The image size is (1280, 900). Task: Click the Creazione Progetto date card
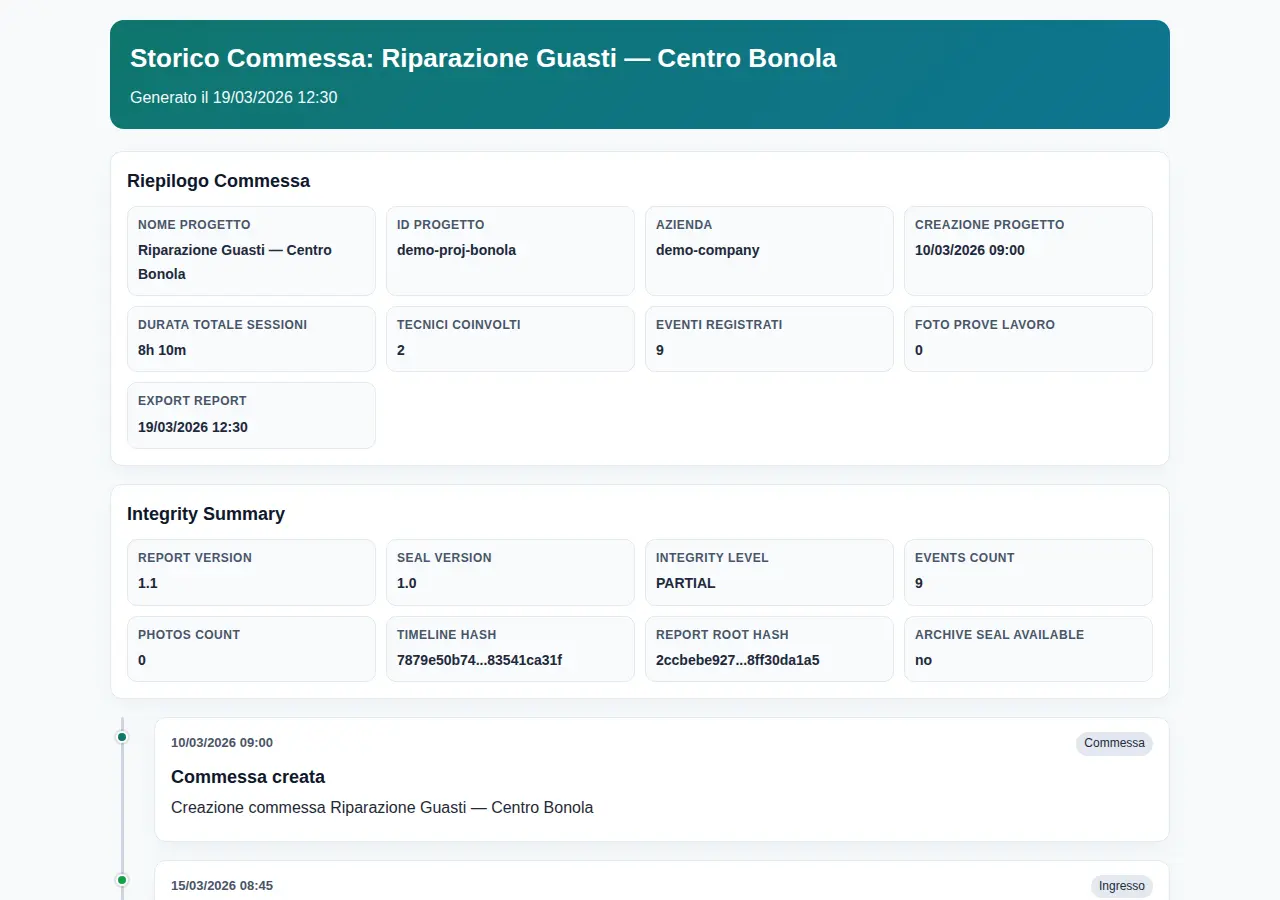pyautogui.click(x=1027, y=250)
